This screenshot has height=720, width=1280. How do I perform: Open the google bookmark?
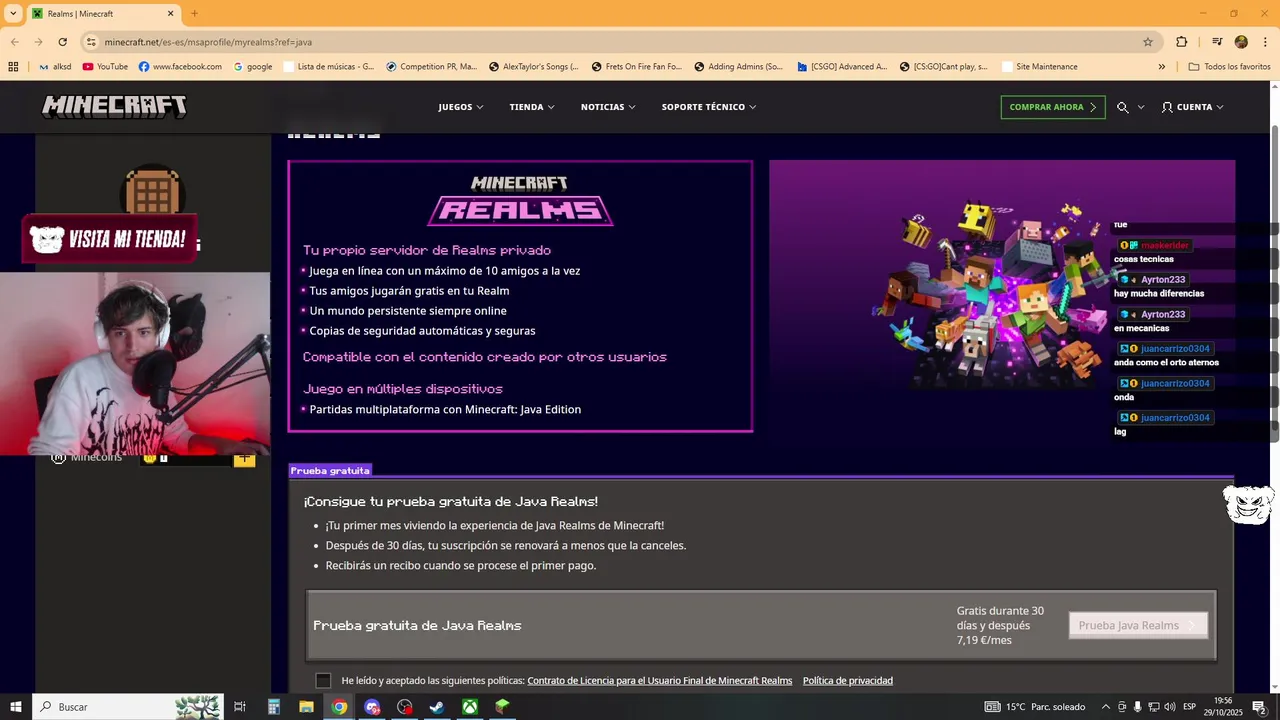click(253, 67)
